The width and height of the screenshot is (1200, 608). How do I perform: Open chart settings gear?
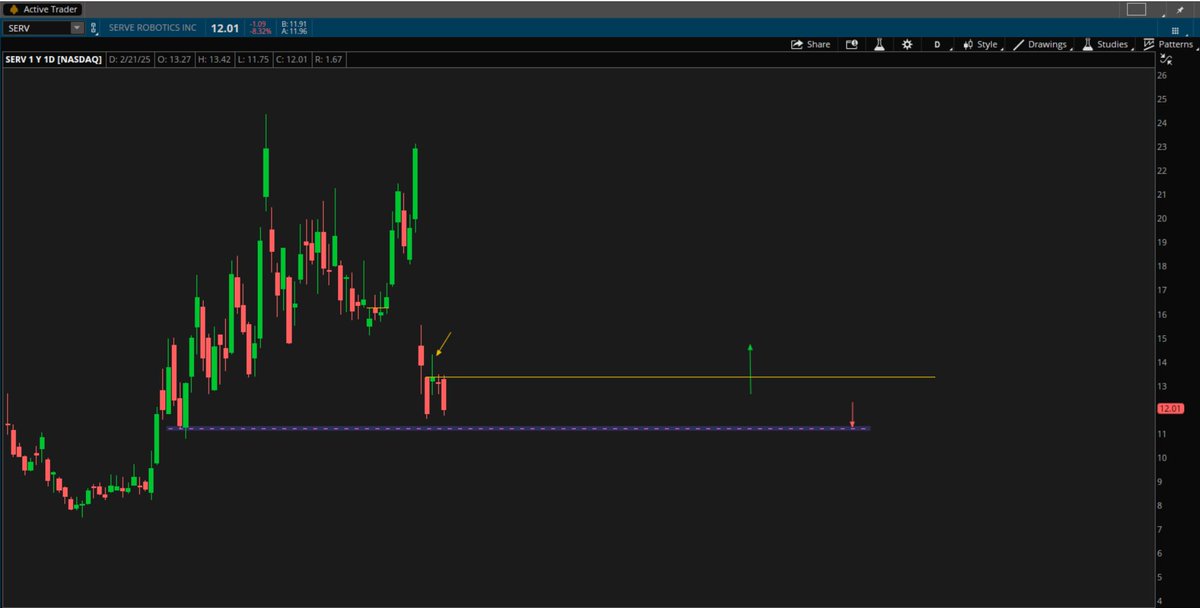[907, 44]
